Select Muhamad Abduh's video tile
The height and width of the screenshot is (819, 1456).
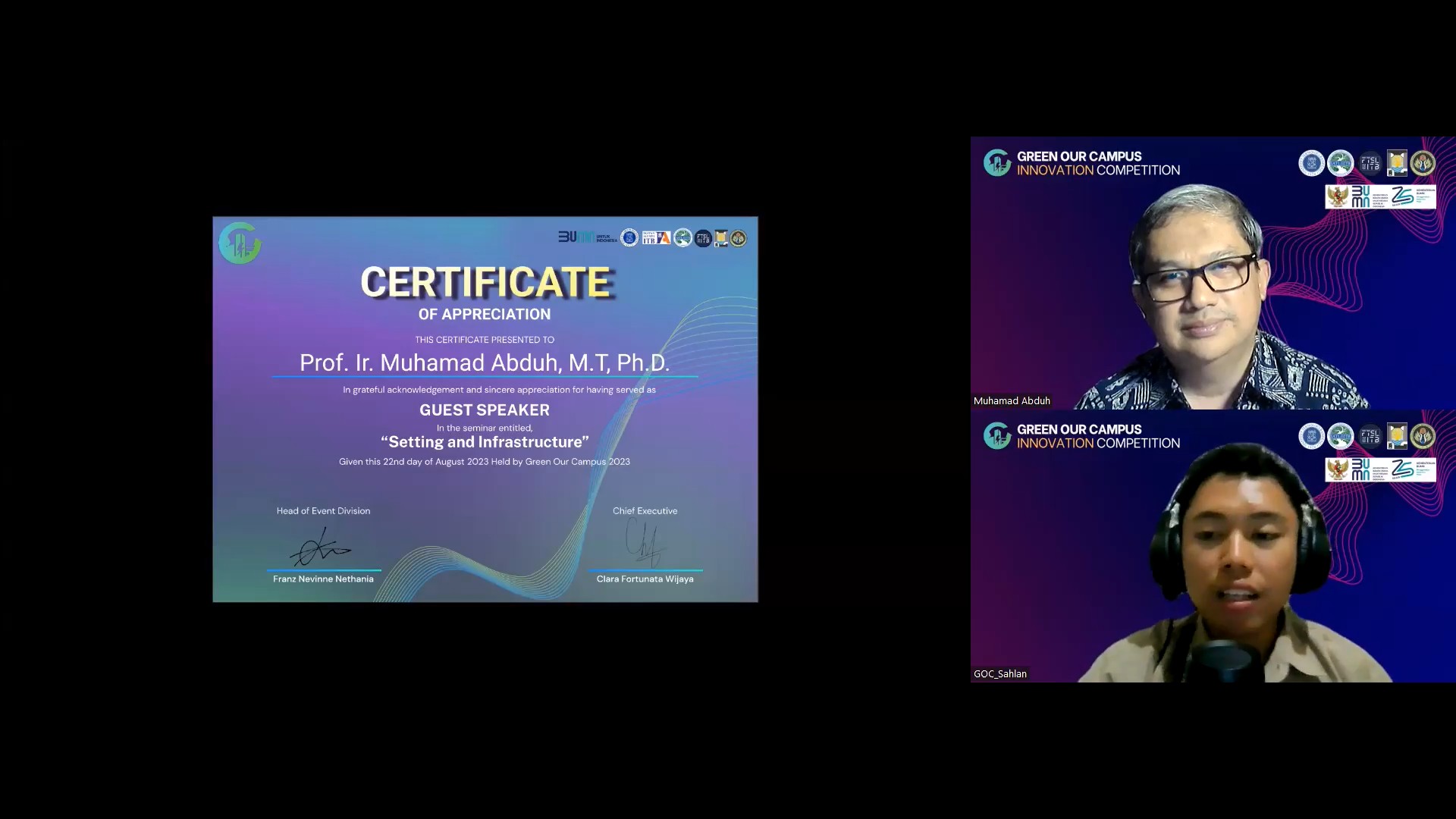point(1212,288)
